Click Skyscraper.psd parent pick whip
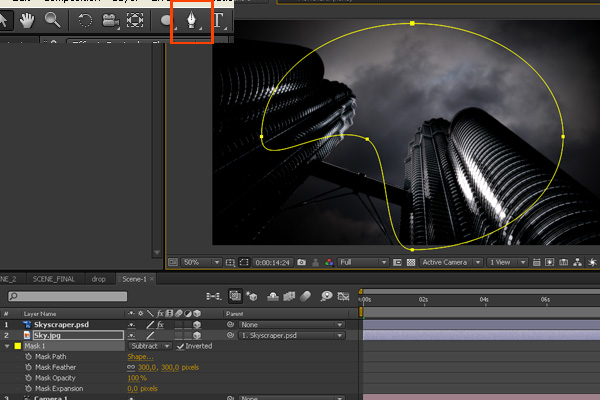 pos(230,325)
